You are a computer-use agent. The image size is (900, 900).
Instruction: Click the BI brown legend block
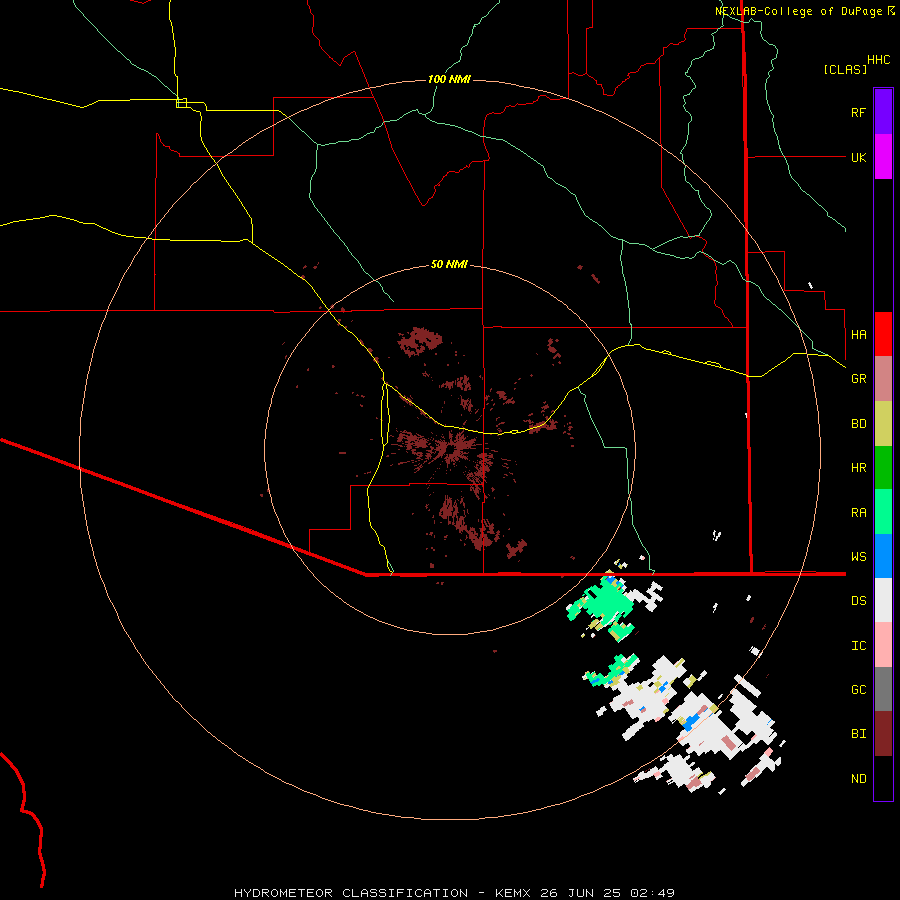tap(883, 734)
